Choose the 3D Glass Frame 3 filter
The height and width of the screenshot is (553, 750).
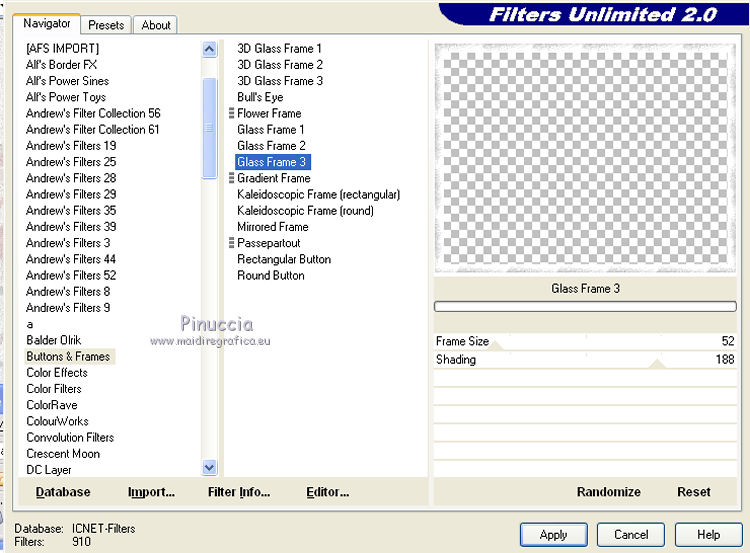[280, 81]
